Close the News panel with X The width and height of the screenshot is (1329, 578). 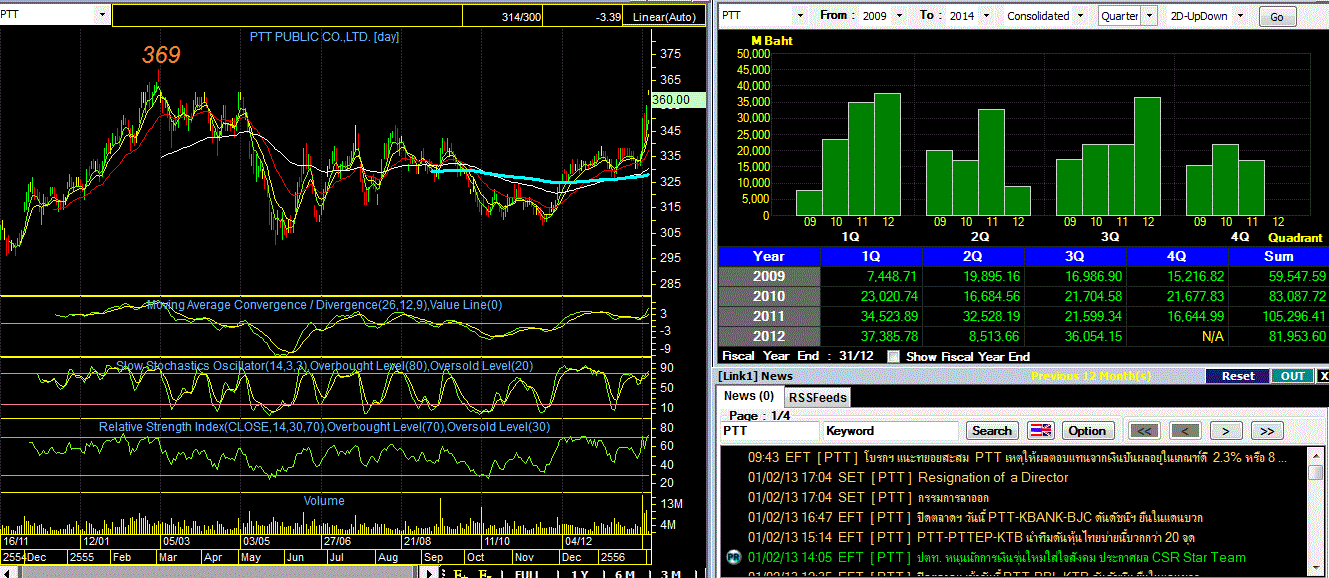coord(1323,376)
